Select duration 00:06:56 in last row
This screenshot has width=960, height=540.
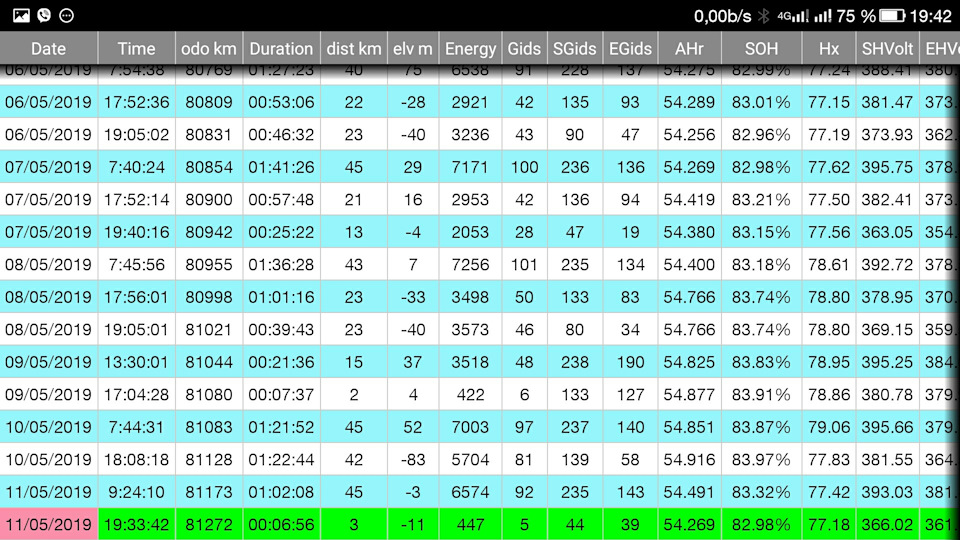point(282,525)
